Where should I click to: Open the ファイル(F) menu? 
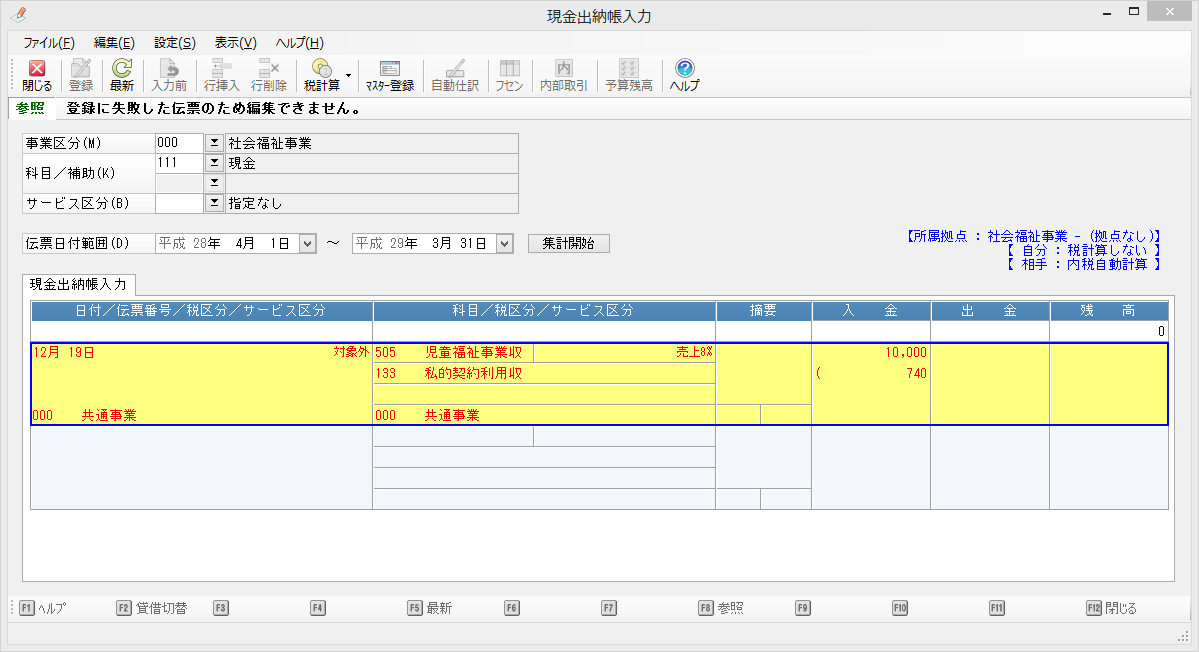pos(48,43)
